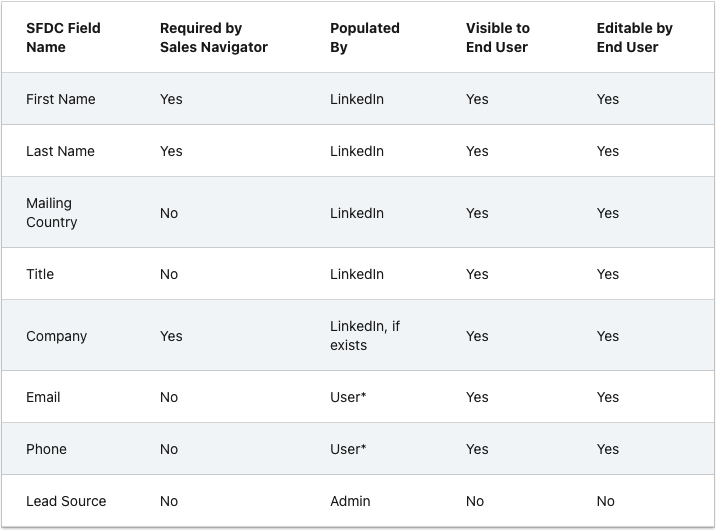The height and width of the screenshot is (530, 716).
Task: Click the Company field cell
Action: (x=56, y=336)
